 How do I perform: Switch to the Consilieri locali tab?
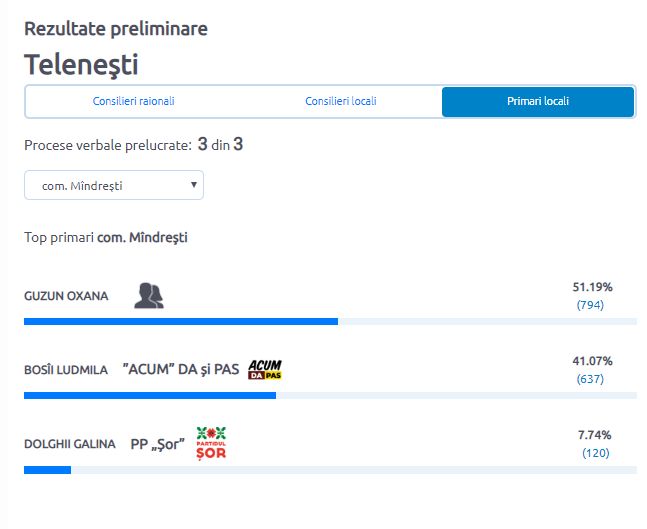click(x=340, y=101)
